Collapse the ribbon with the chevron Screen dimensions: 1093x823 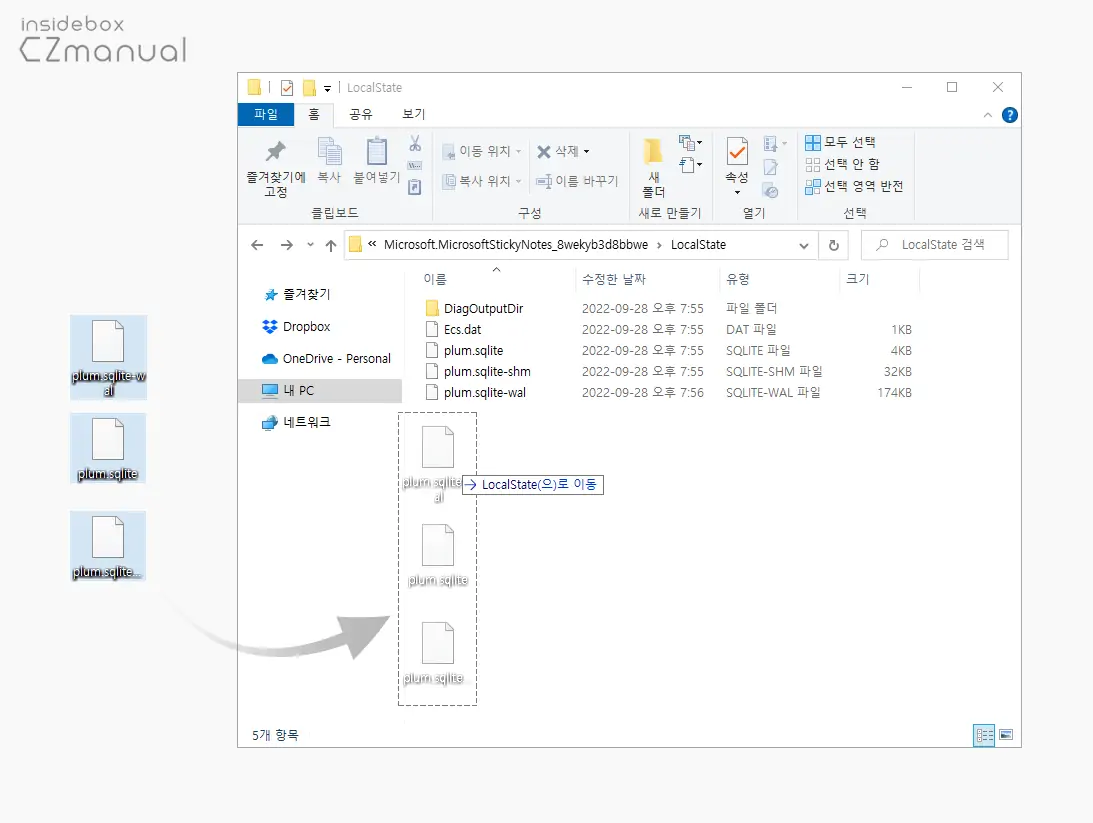(x=988, y=115)
